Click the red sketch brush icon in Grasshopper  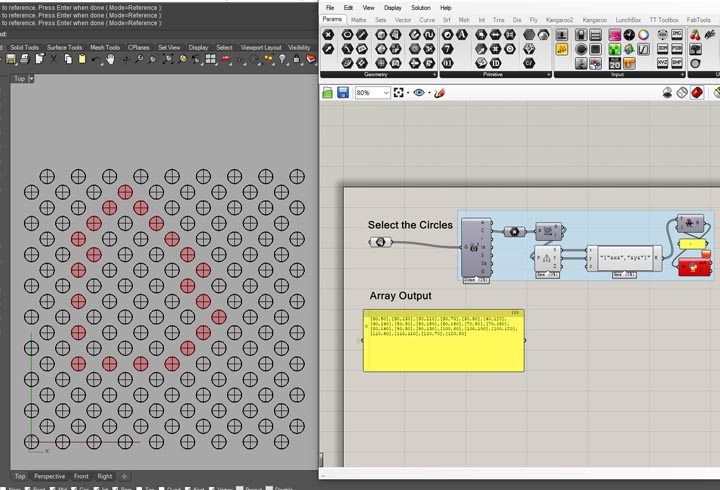pos(439,93)
